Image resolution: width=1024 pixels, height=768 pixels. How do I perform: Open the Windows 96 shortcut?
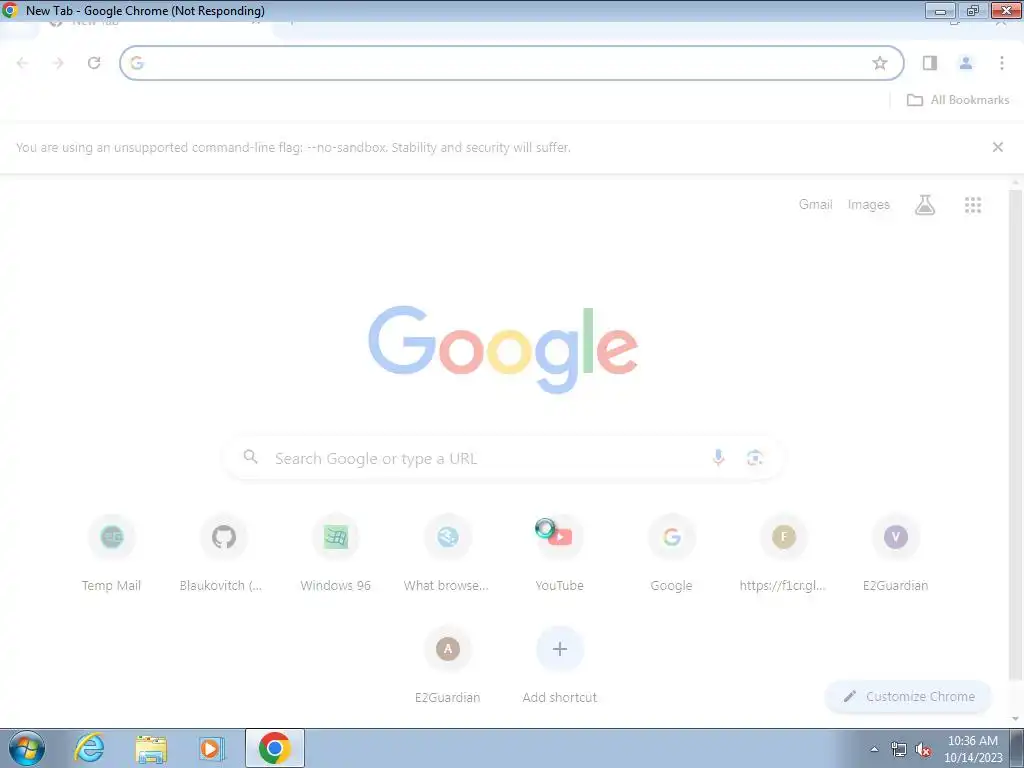336,553
